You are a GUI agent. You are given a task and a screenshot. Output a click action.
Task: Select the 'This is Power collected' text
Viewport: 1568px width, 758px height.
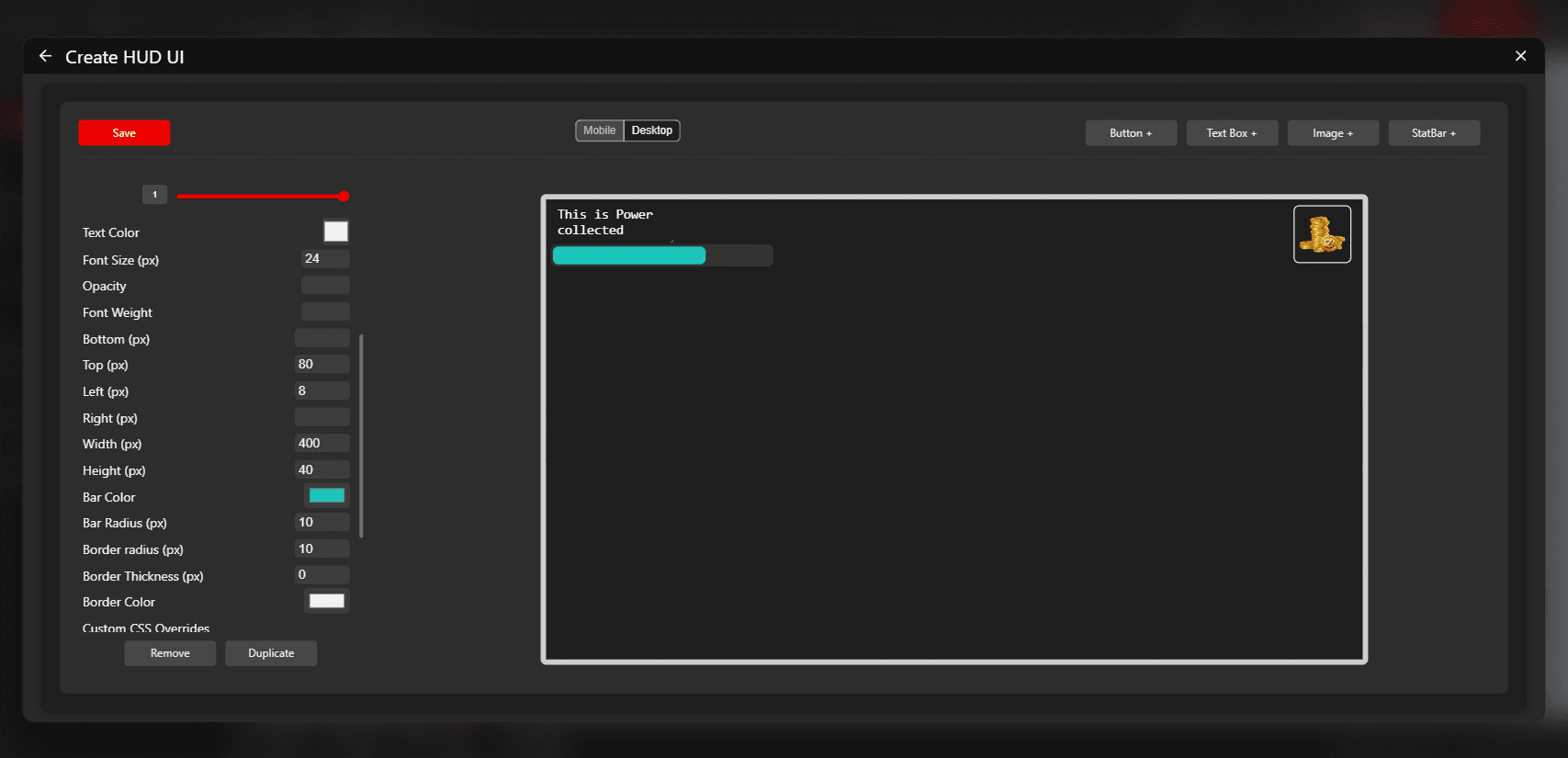[605, 222]
